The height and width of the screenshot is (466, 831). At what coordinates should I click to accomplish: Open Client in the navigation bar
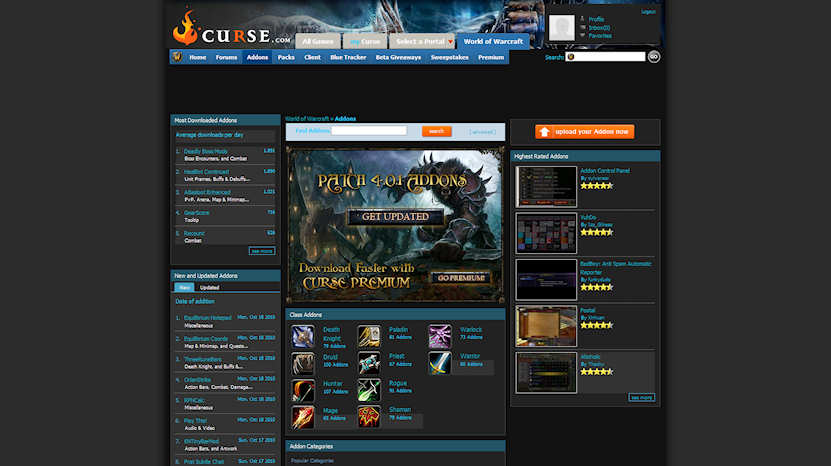tap(312, 57)
